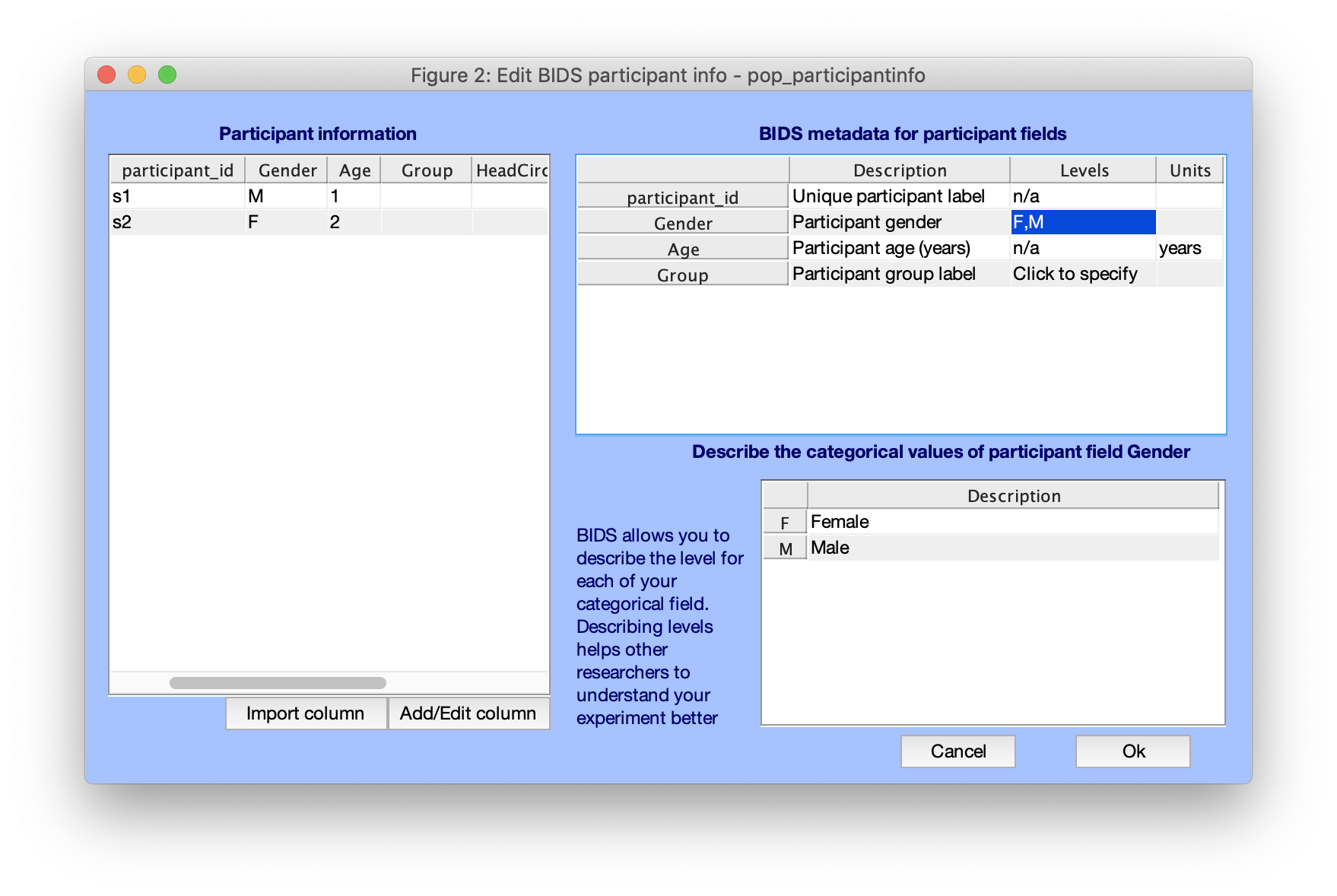Click participant s1 id cell

point(176,196)
